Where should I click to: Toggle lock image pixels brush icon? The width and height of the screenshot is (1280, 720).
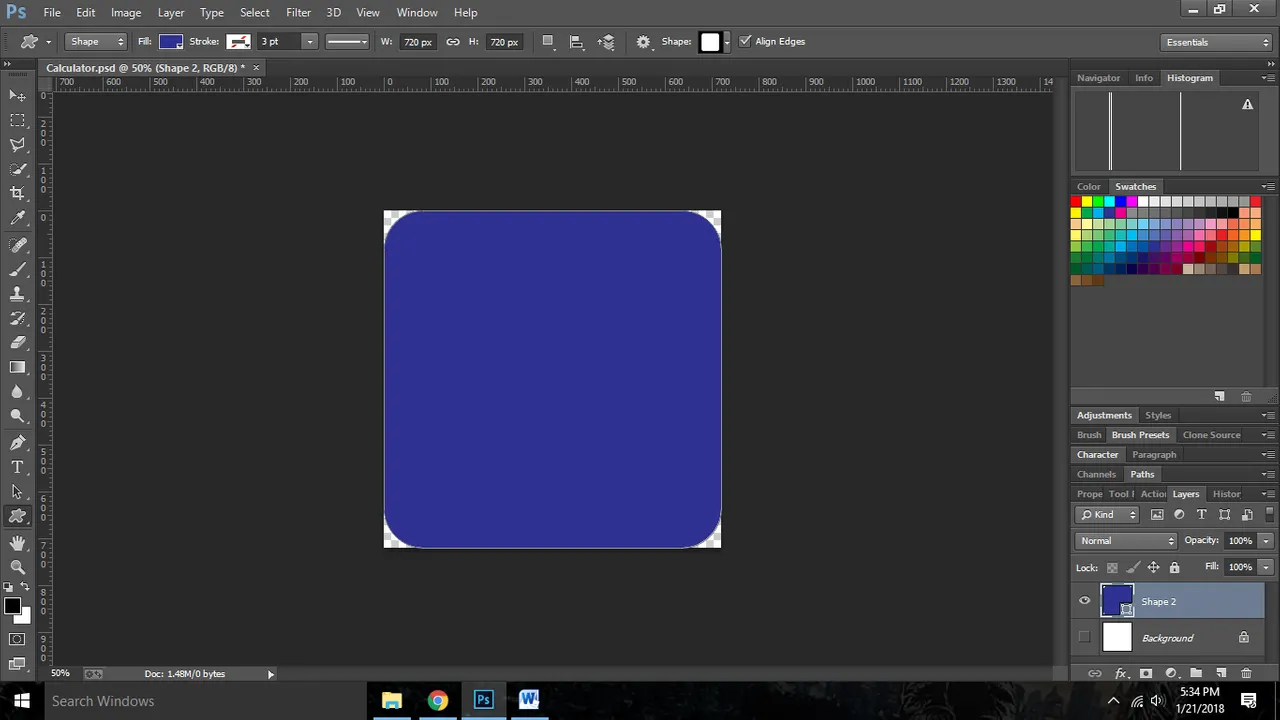tap(1133, 568)
